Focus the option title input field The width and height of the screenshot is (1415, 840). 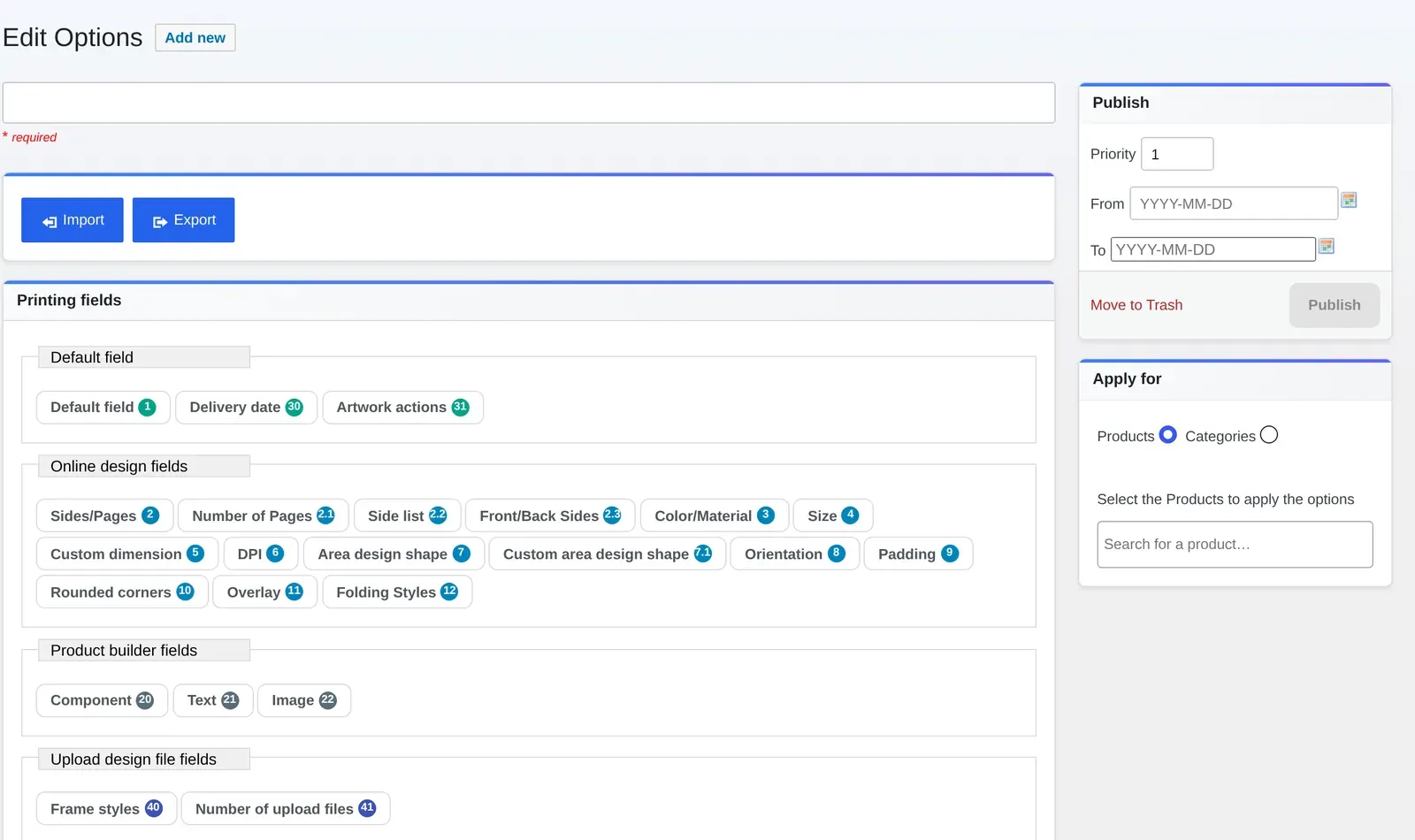pyautogui.click(x=529, y=103)
